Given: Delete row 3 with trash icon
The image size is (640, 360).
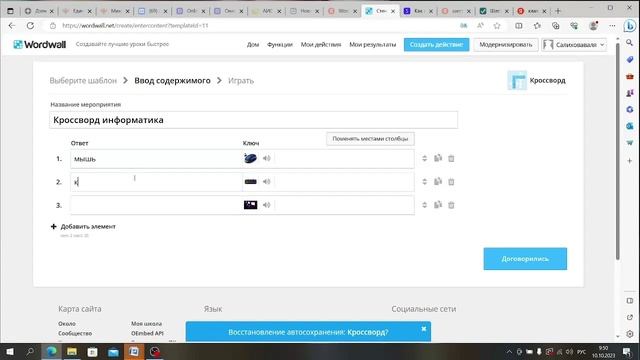Looking at the screenshot, I should tap(451, 205).
